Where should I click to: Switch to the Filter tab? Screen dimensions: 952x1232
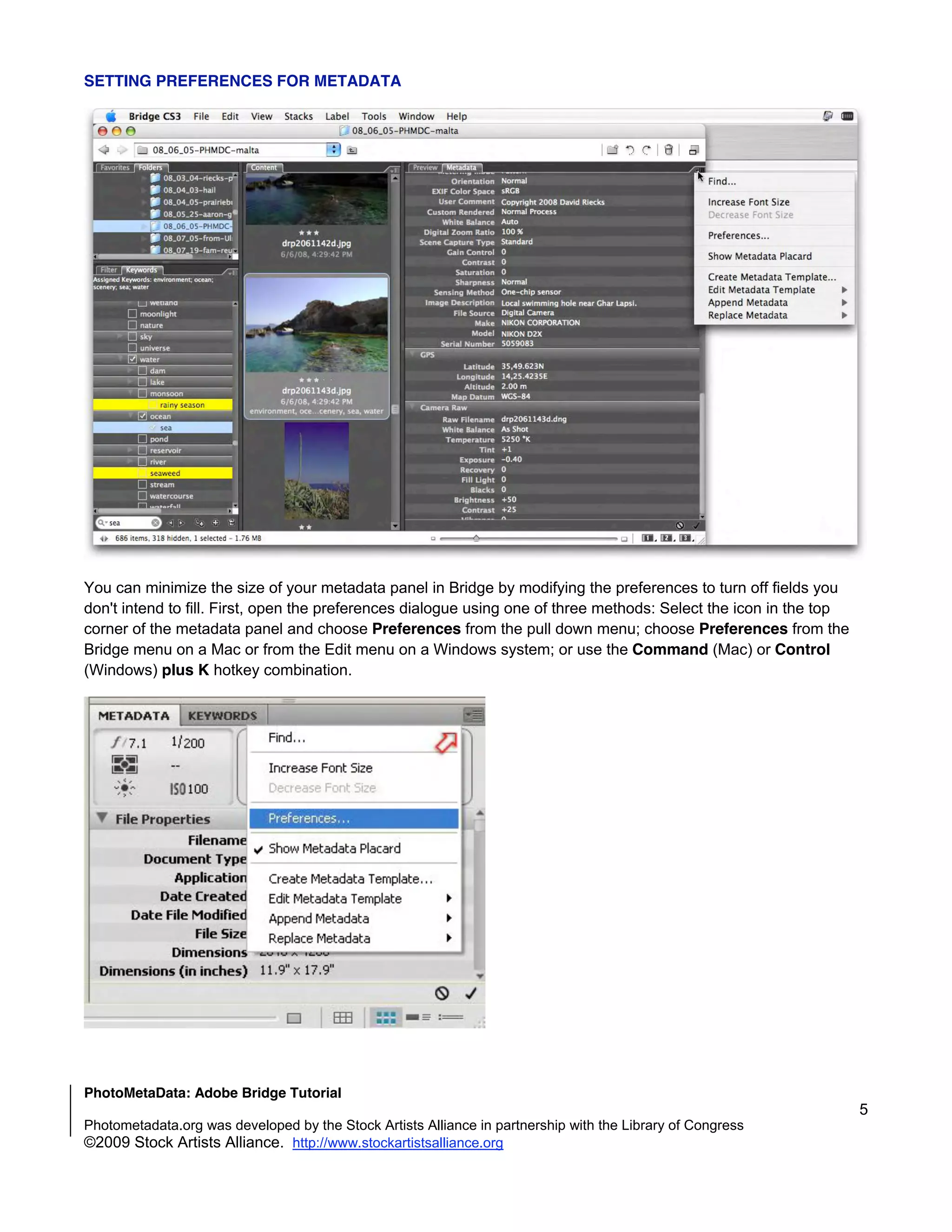pyautogui.click(x=109, y=270)
